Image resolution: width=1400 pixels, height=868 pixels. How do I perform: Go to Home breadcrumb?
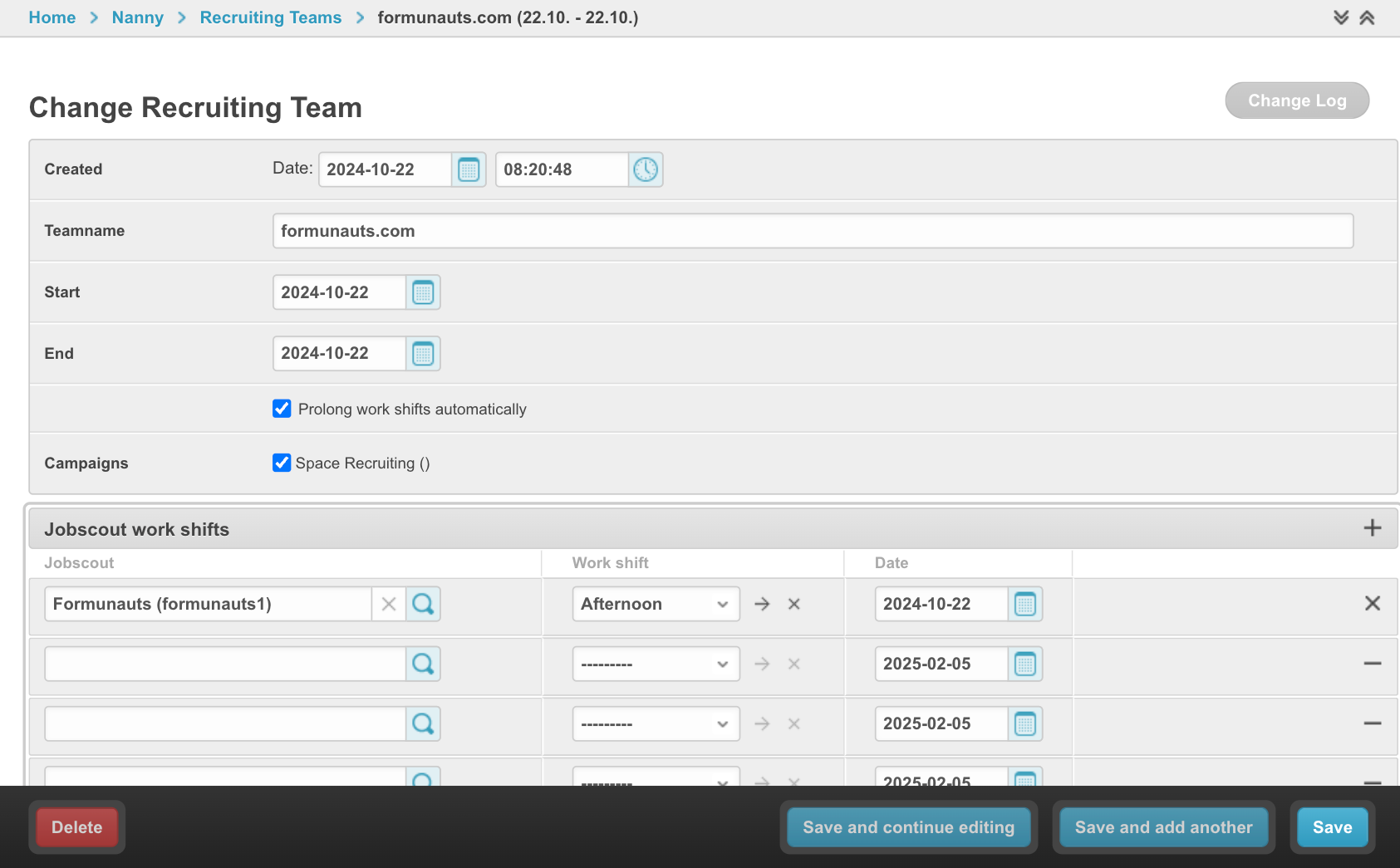coord(52,17)
